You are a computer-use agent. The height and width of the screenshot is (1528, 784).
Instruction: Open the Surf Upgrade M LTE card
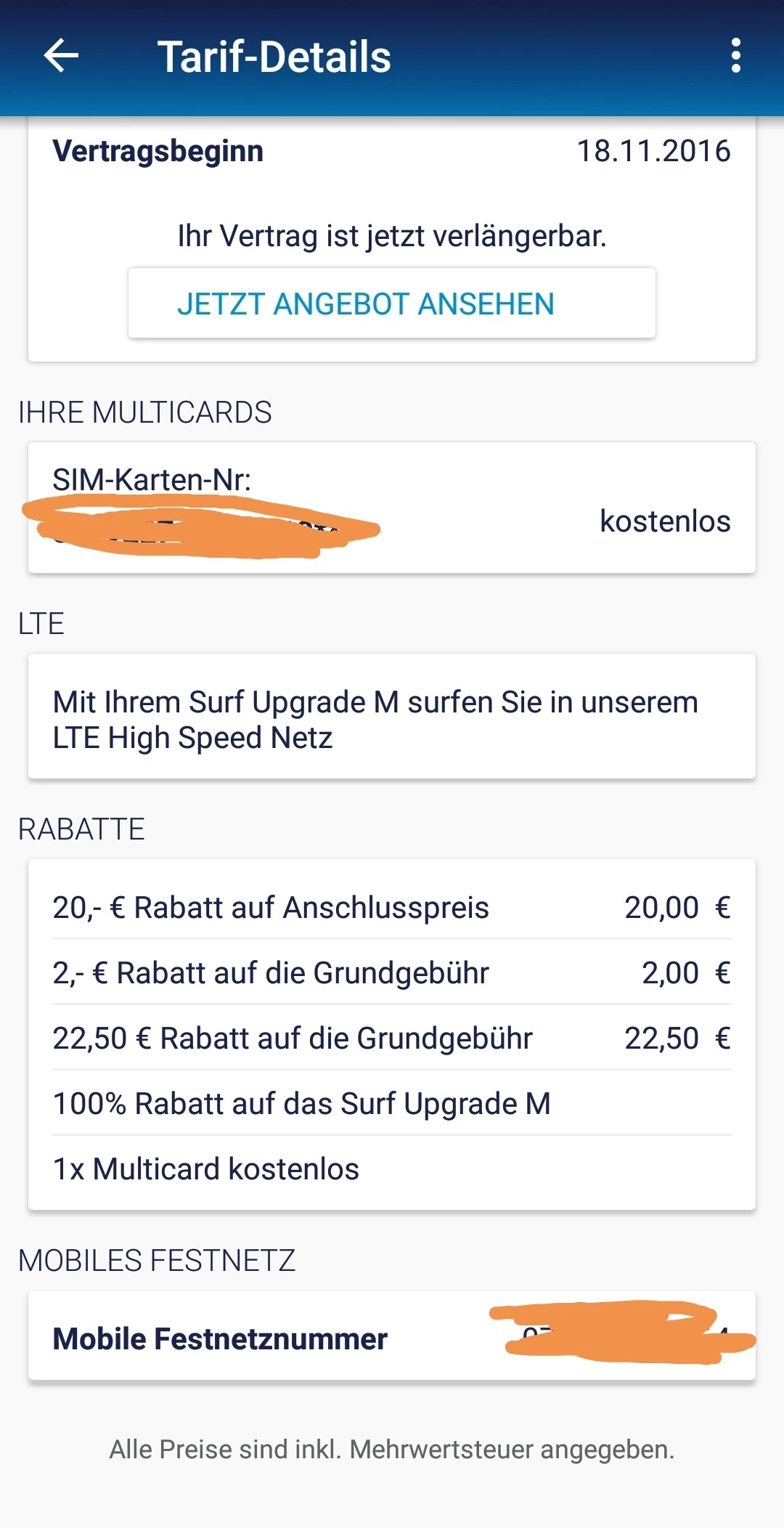(x=391, y=719)
